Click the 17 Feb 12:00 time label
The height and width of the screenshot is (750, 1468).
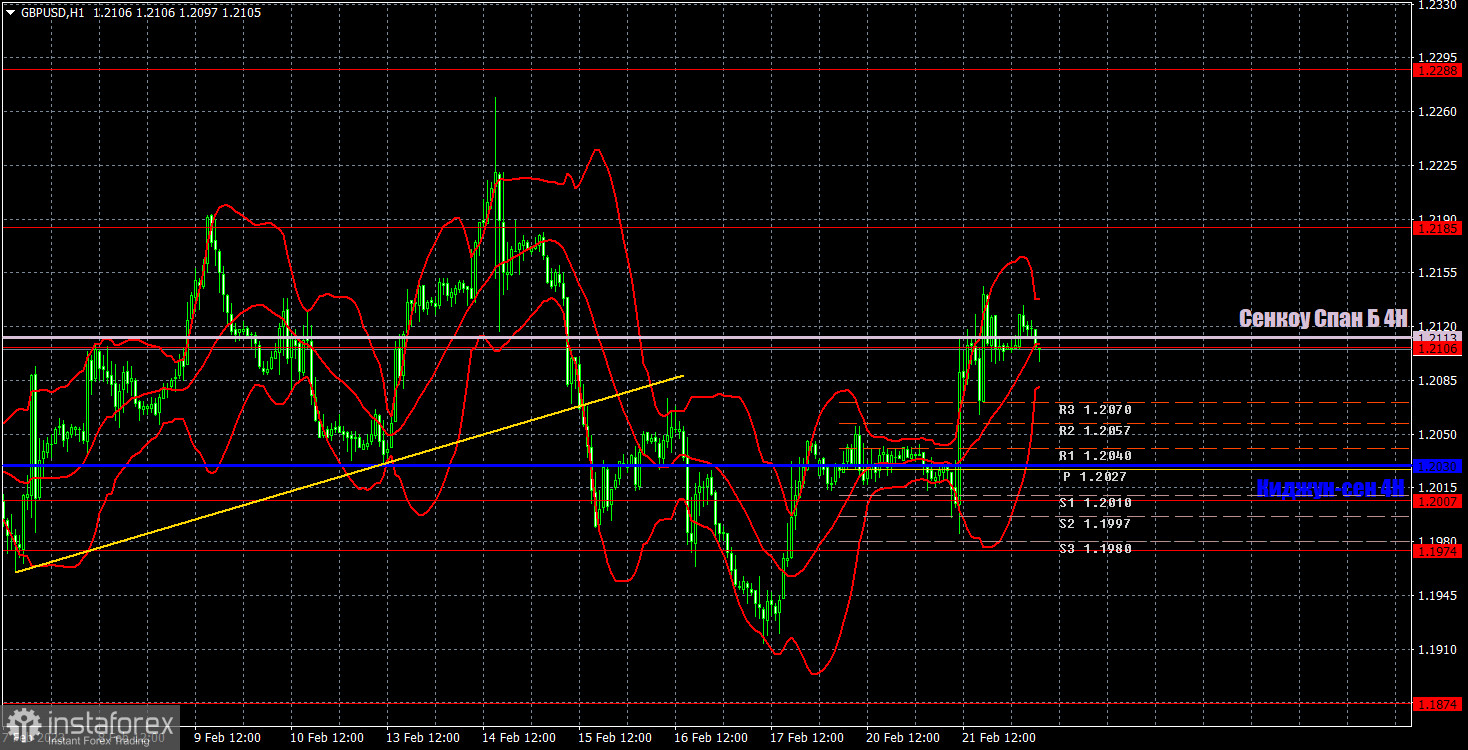pos(808,738)
